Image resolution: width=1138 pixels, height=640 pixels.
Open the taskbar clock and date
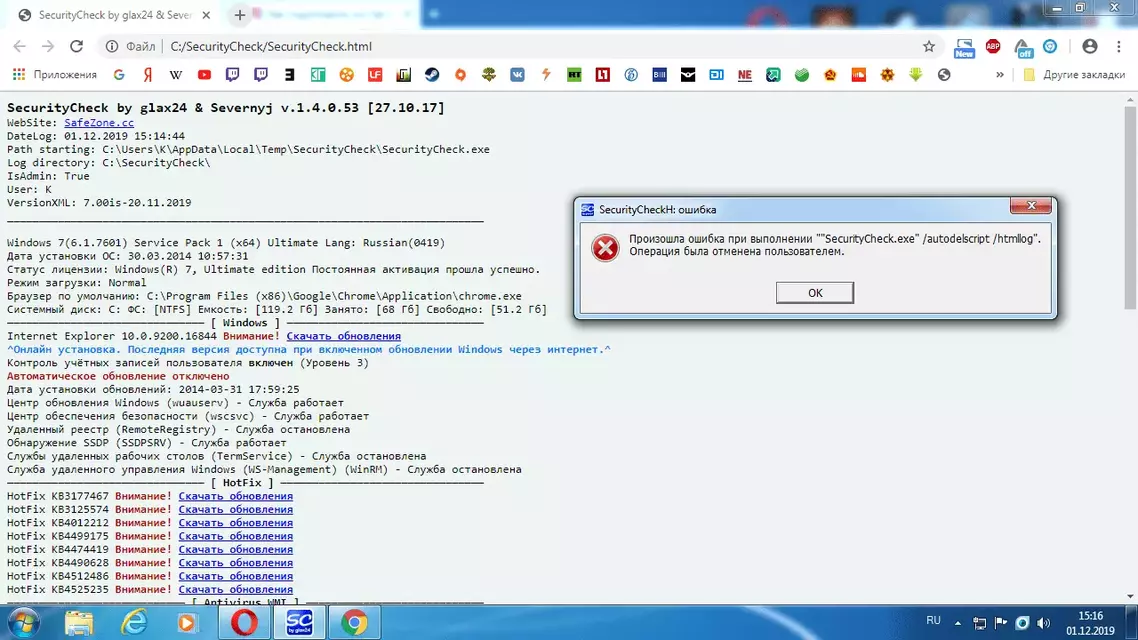pos(1090,623)
